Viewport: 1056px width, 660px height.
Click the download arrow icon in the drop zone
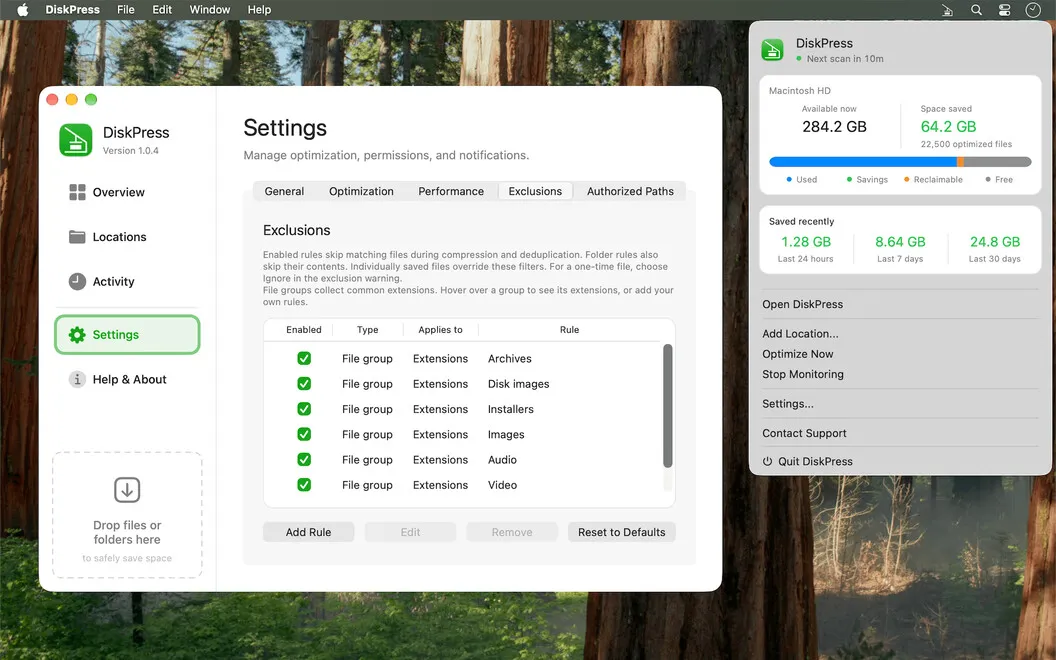point(127,490)
